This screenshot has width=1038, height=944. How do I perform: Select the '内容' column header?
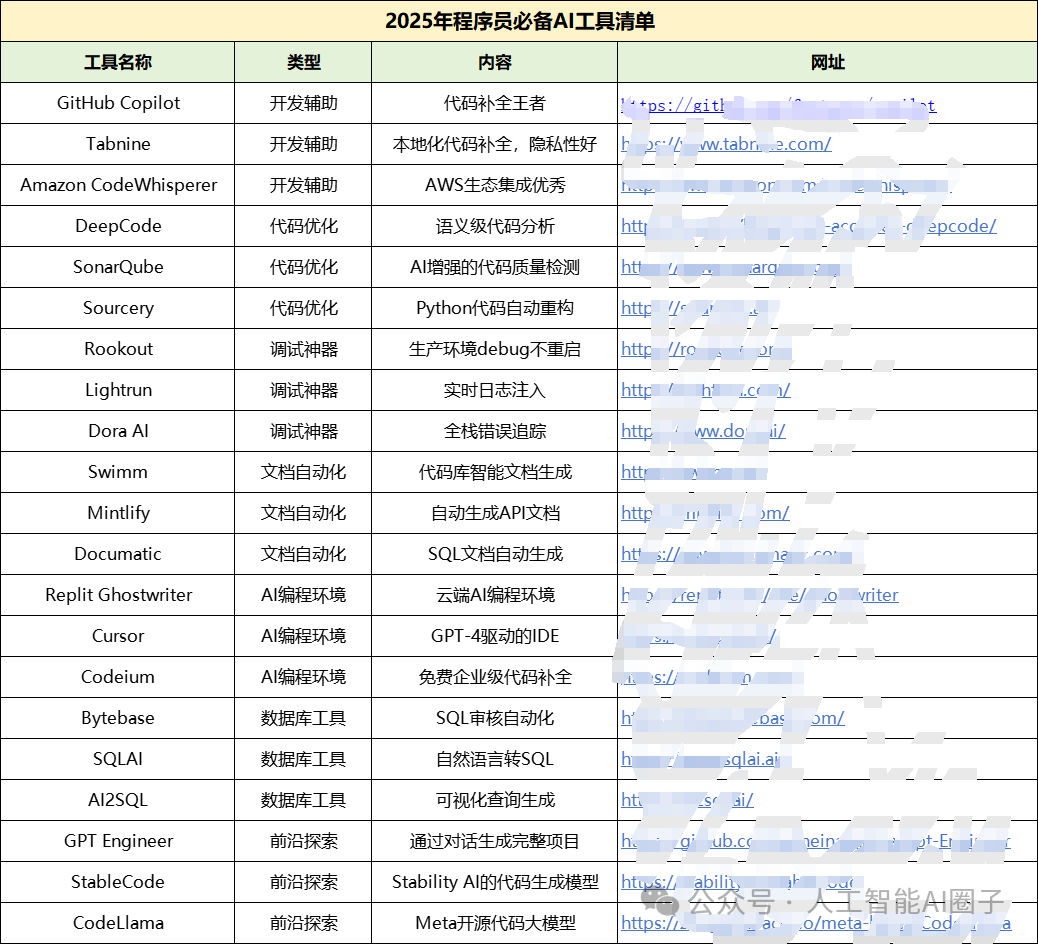click(495, 62)
